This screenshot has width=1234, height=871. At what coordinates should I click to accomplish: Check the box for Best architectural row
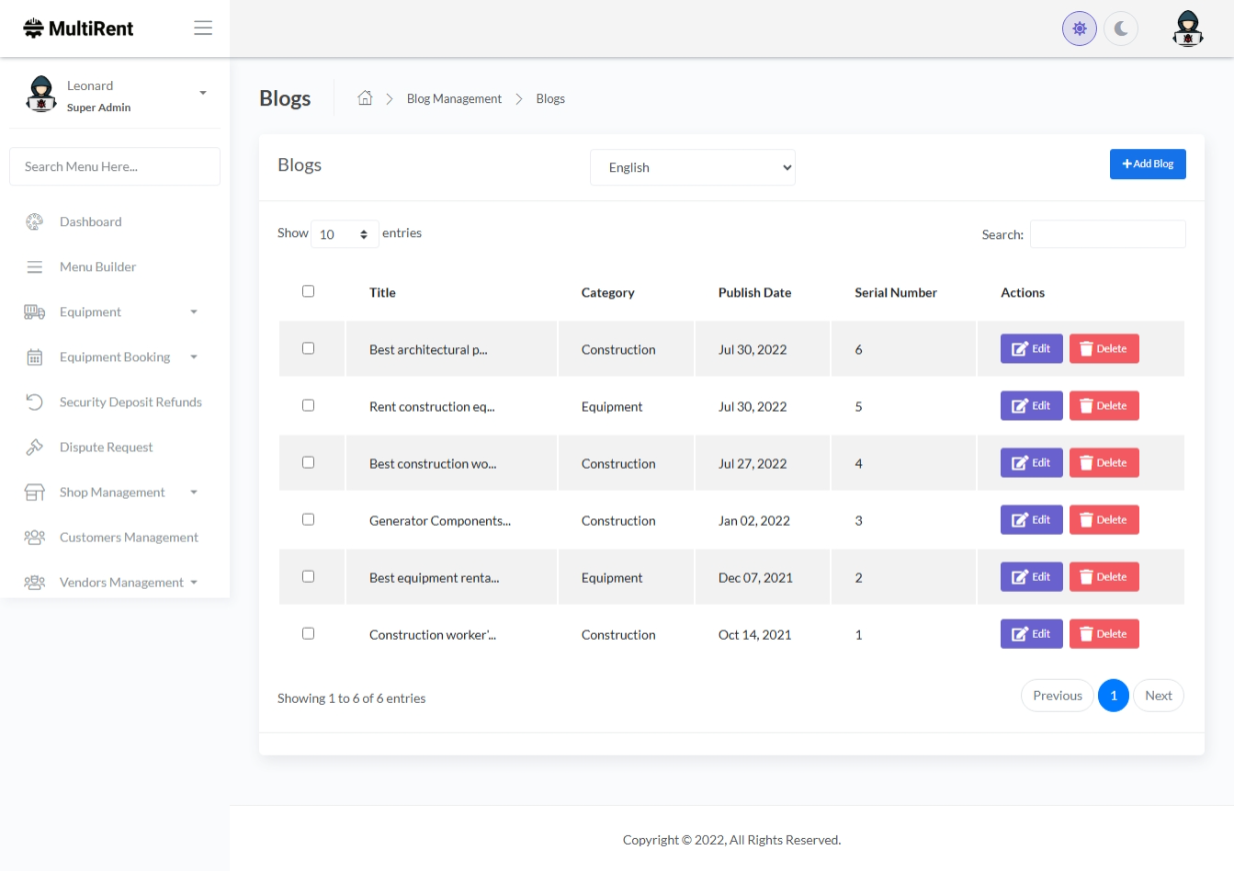pos(308,348)
